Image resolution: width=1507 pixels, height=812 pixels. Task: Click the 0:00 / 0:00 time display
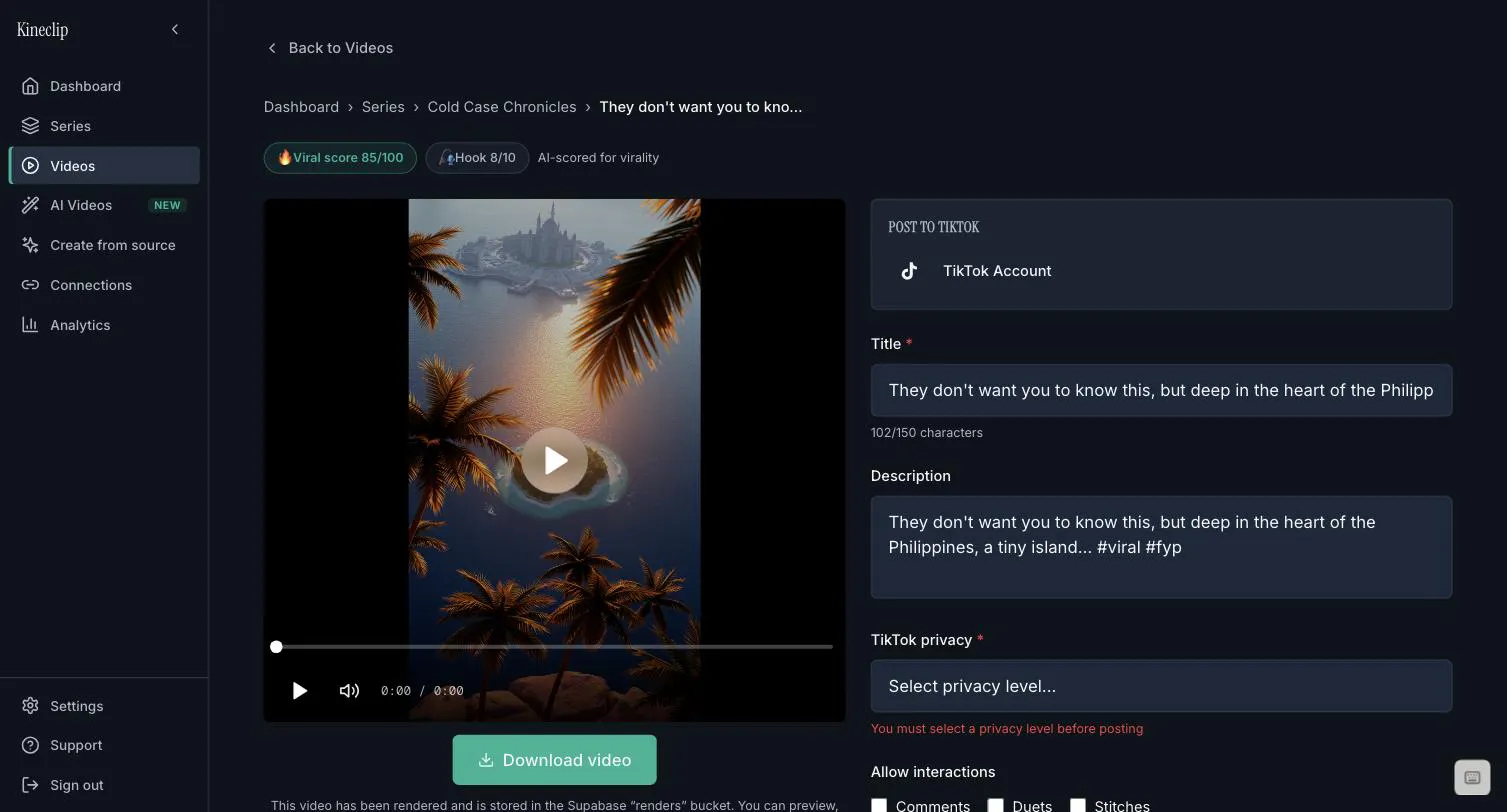coord(422,691)
